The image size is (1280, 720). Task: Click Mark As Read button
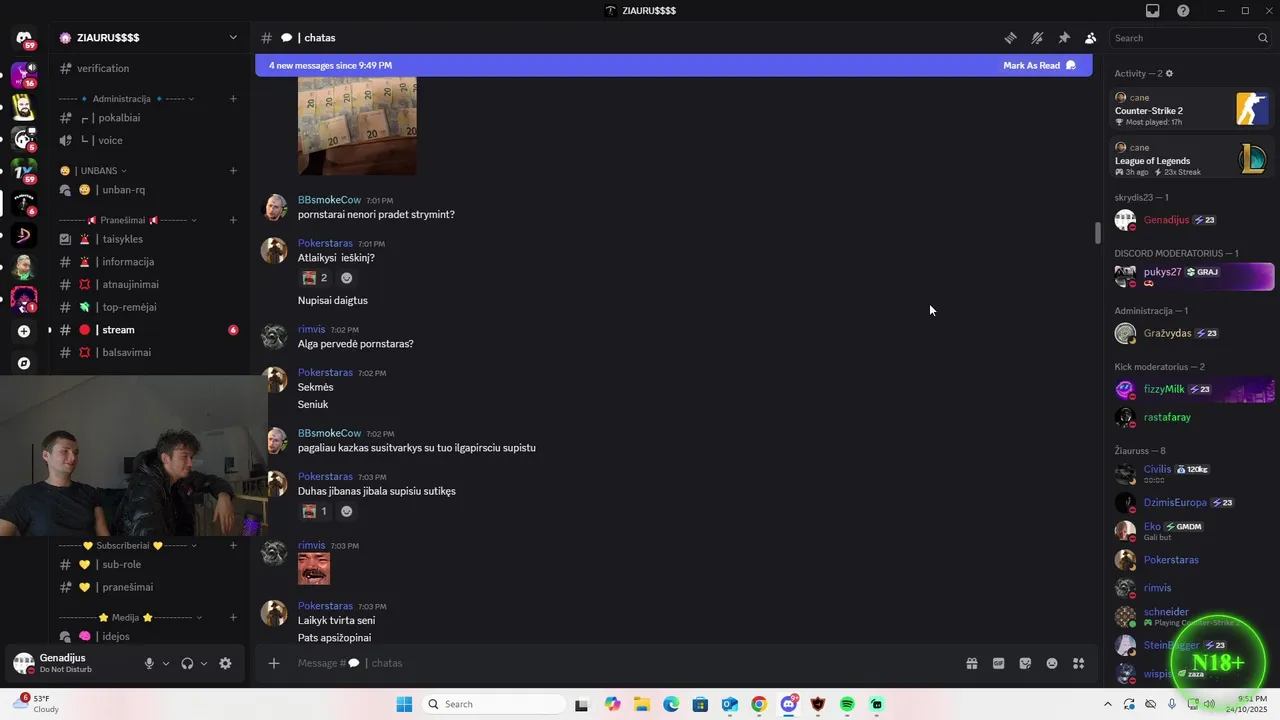pos(1039,65)
